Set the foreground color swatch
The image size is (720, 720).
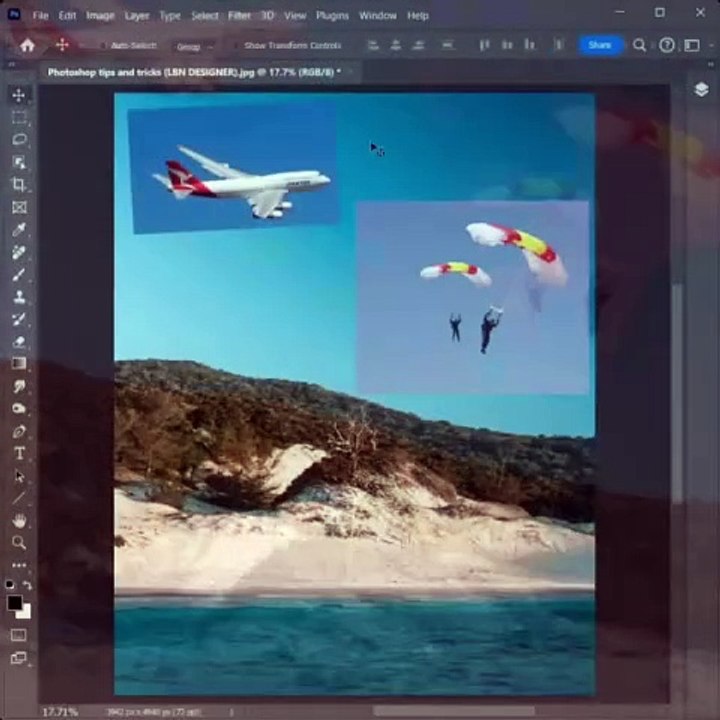[x=14, y=602]
